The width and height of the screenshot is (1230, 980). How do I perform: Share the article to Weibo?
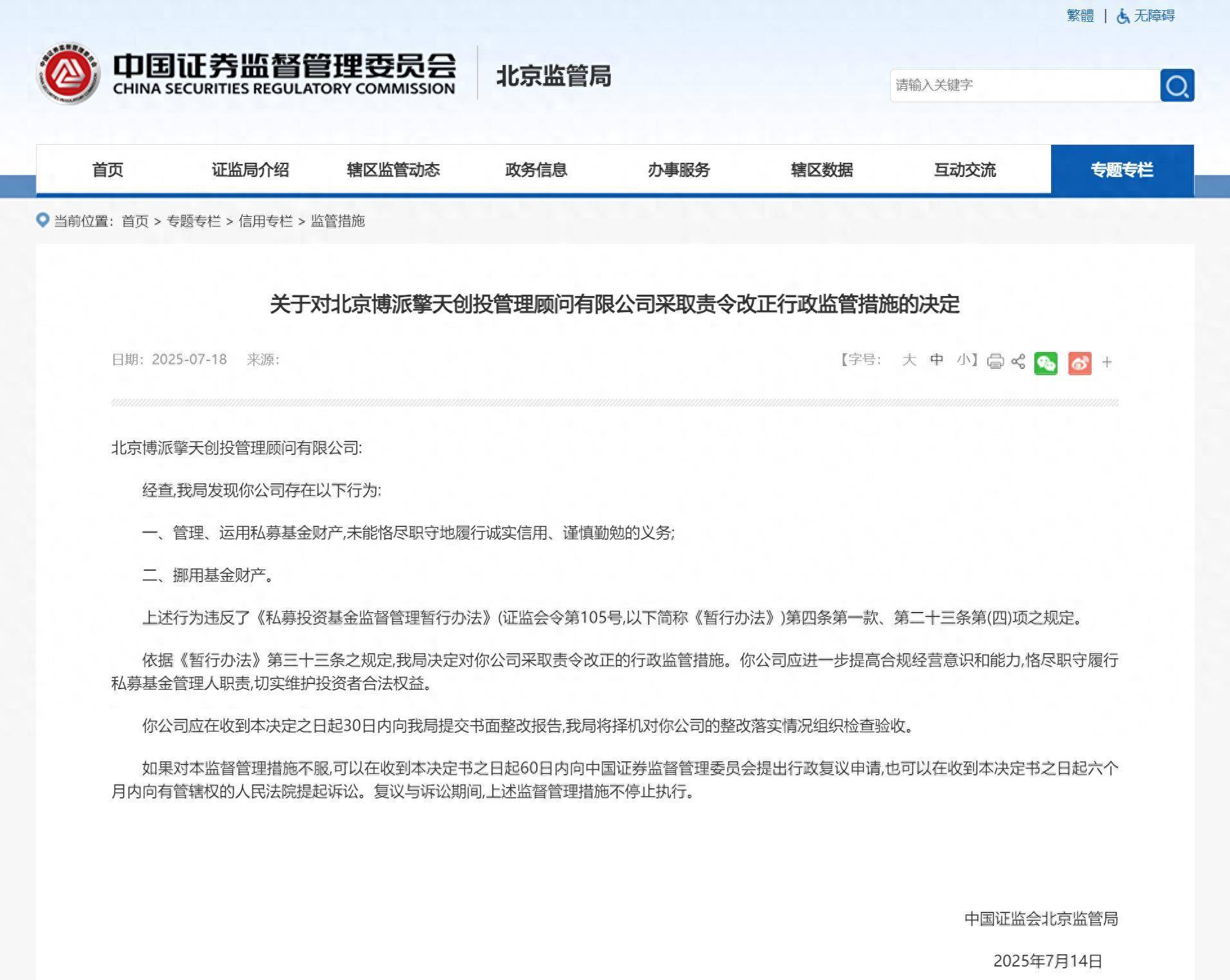(1081, 363)
